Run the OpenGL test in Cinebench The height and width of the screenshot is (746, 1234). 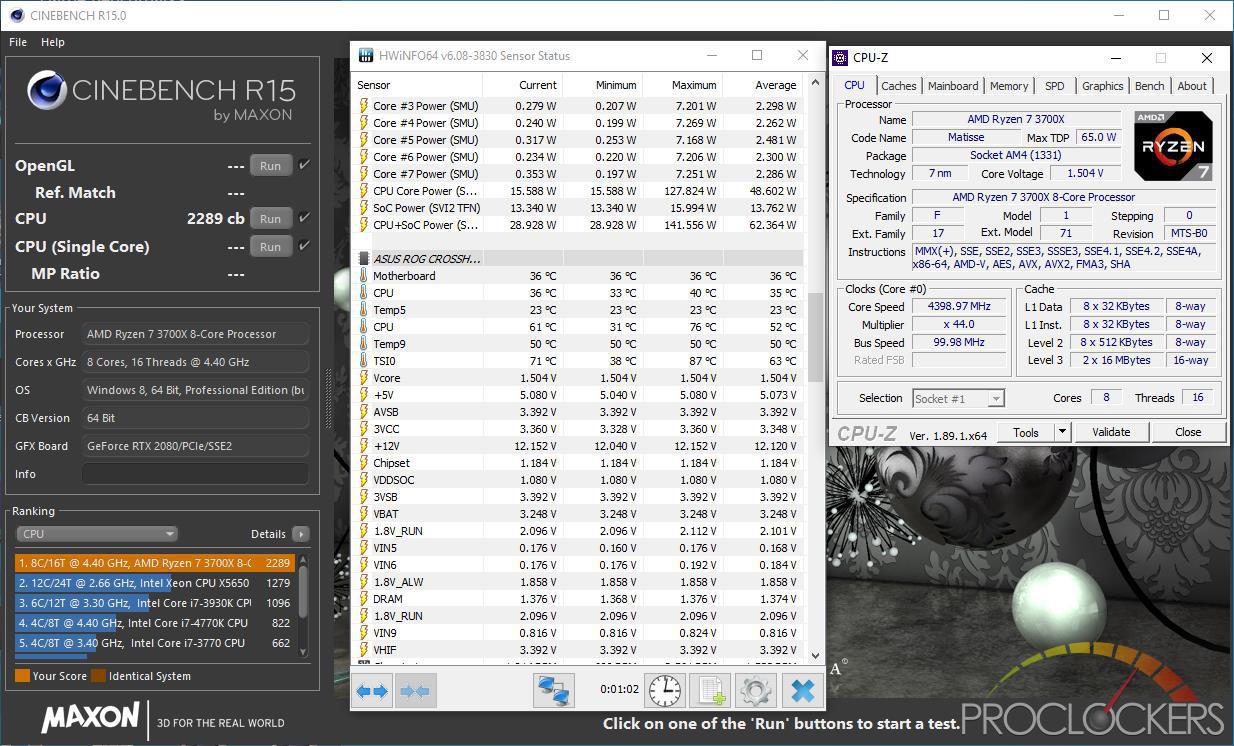click(x=270, y=166)
